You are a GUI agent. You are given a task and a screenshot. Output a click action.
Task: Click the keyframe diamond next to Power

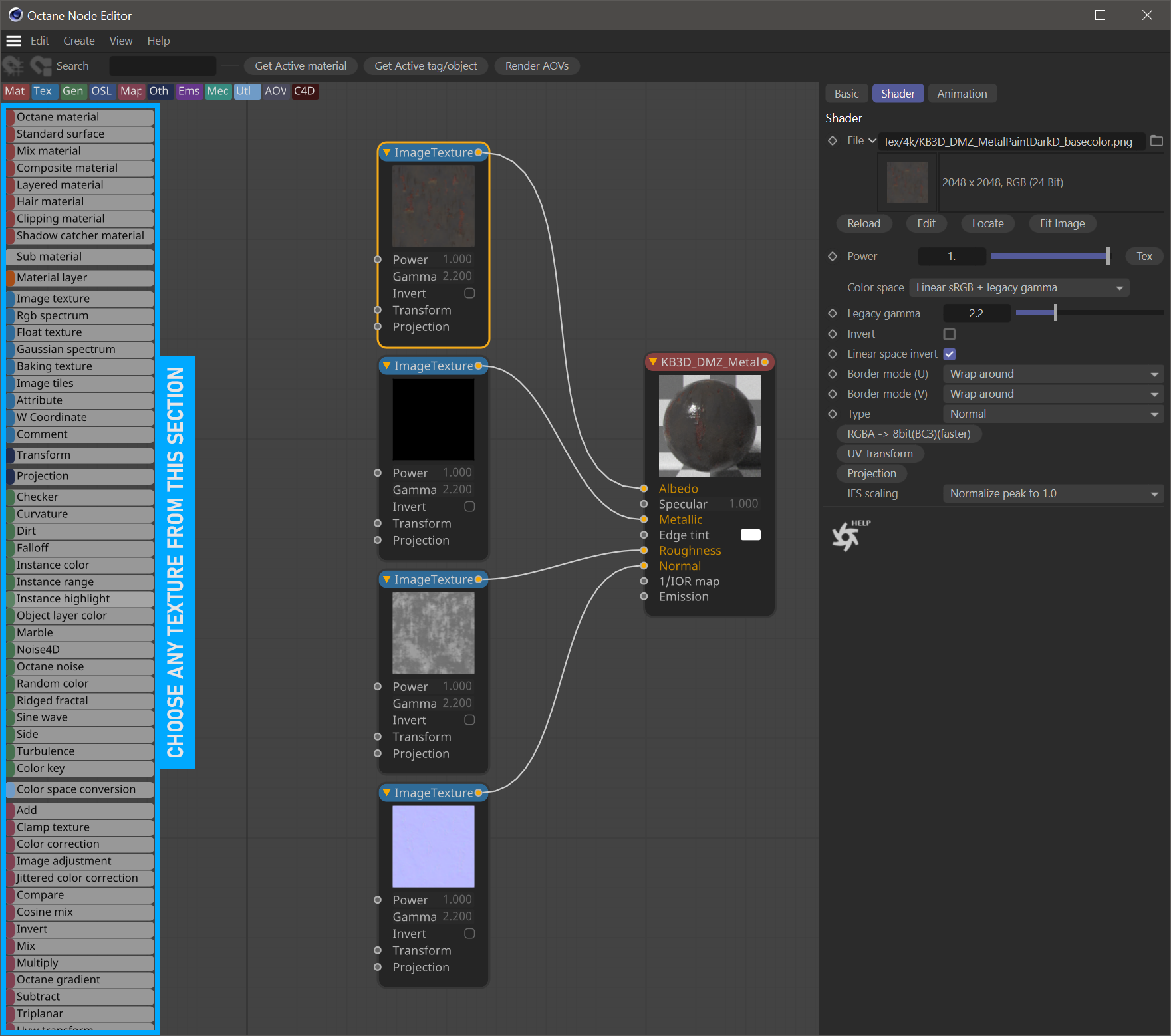point(833,256)
